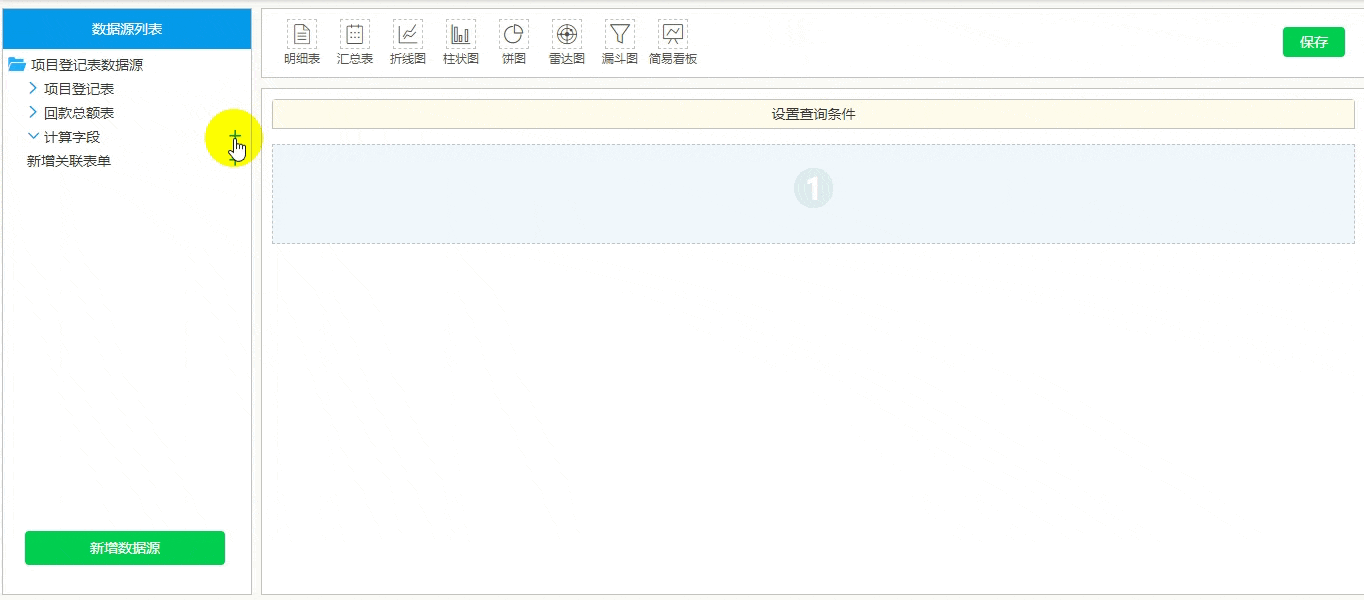Expand the 回款总额表 tree node
This screenshot has width=1364, height=600.
tap(33, 112)
